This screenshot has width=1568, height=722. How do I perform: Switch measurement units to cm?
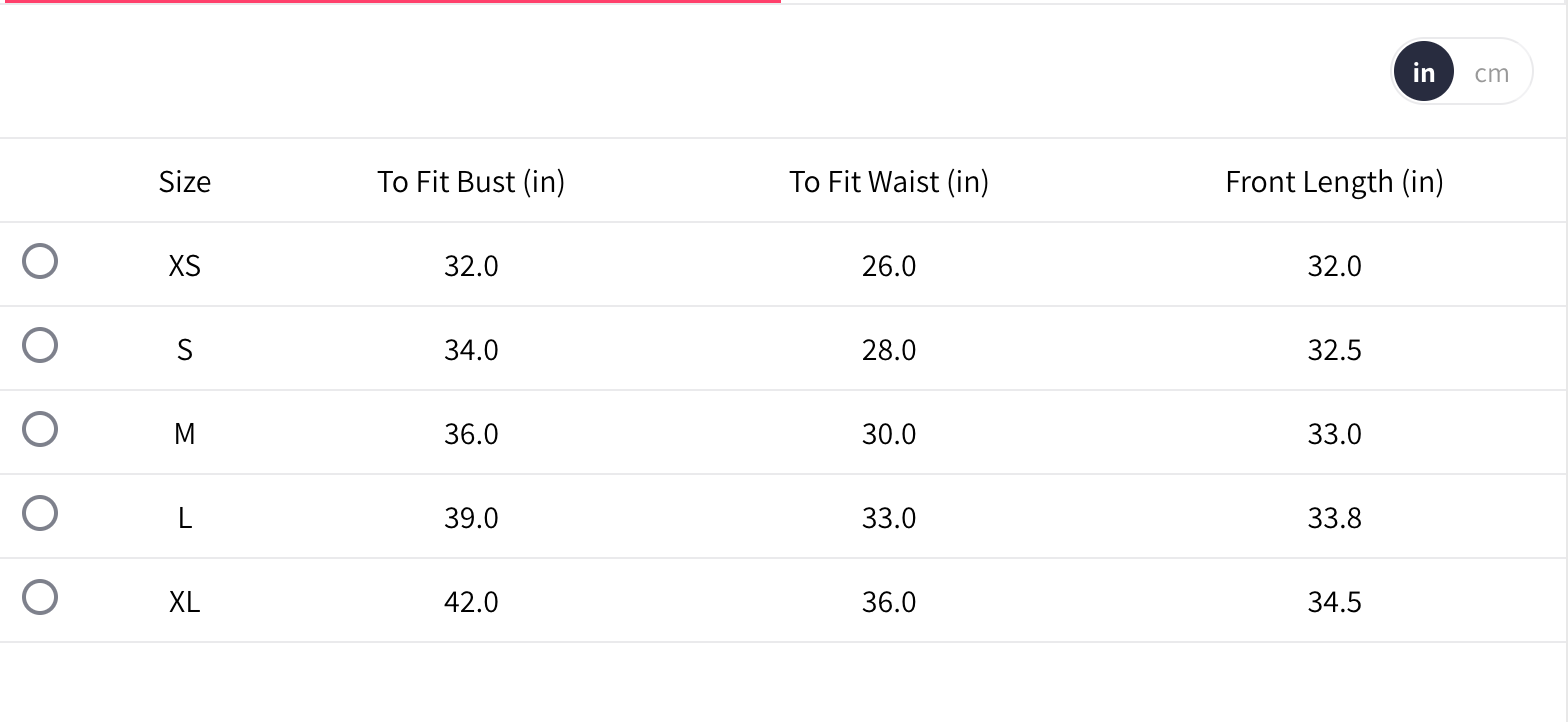1491,73
